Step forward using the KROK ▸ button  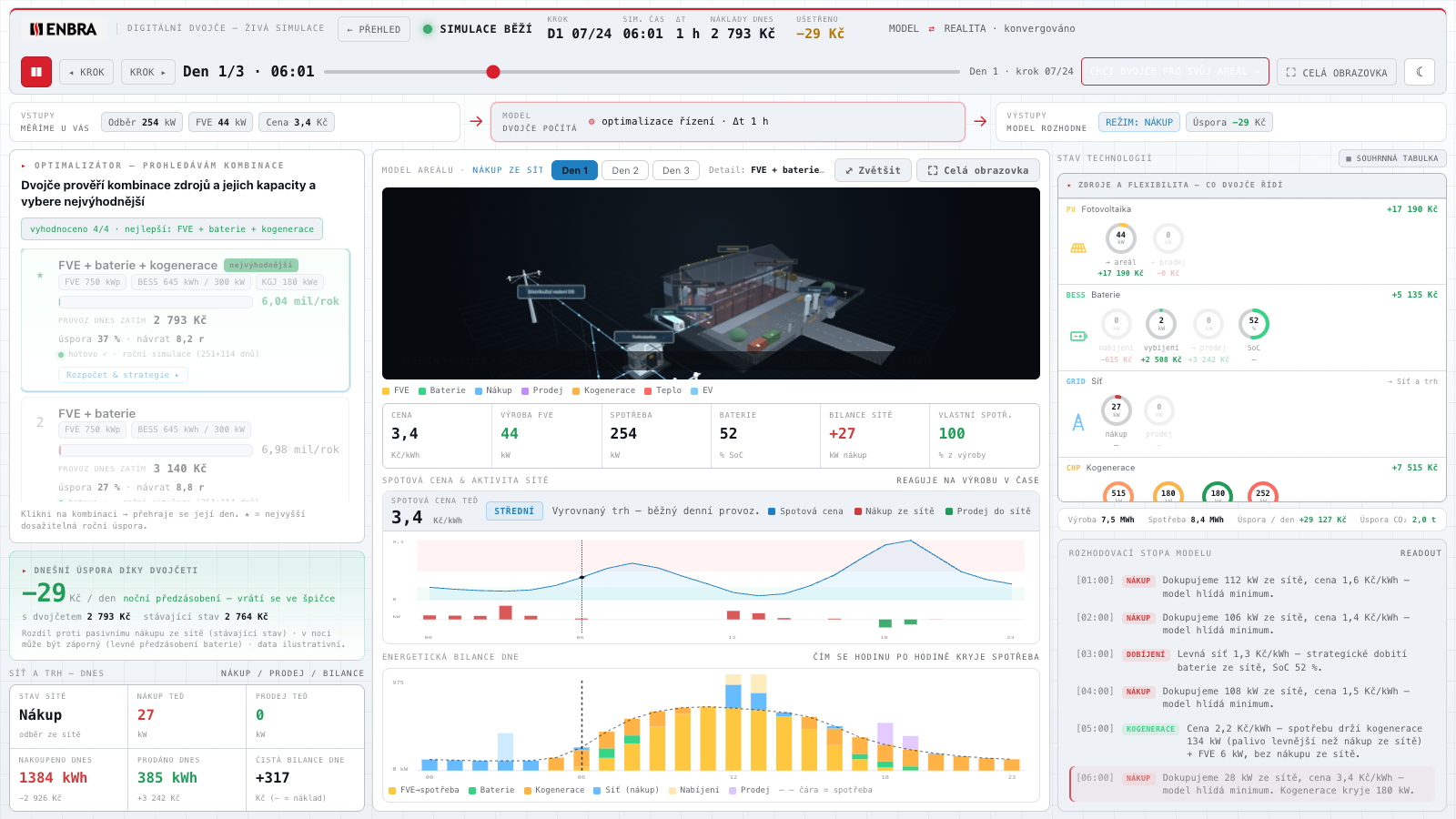click(148, 72)
